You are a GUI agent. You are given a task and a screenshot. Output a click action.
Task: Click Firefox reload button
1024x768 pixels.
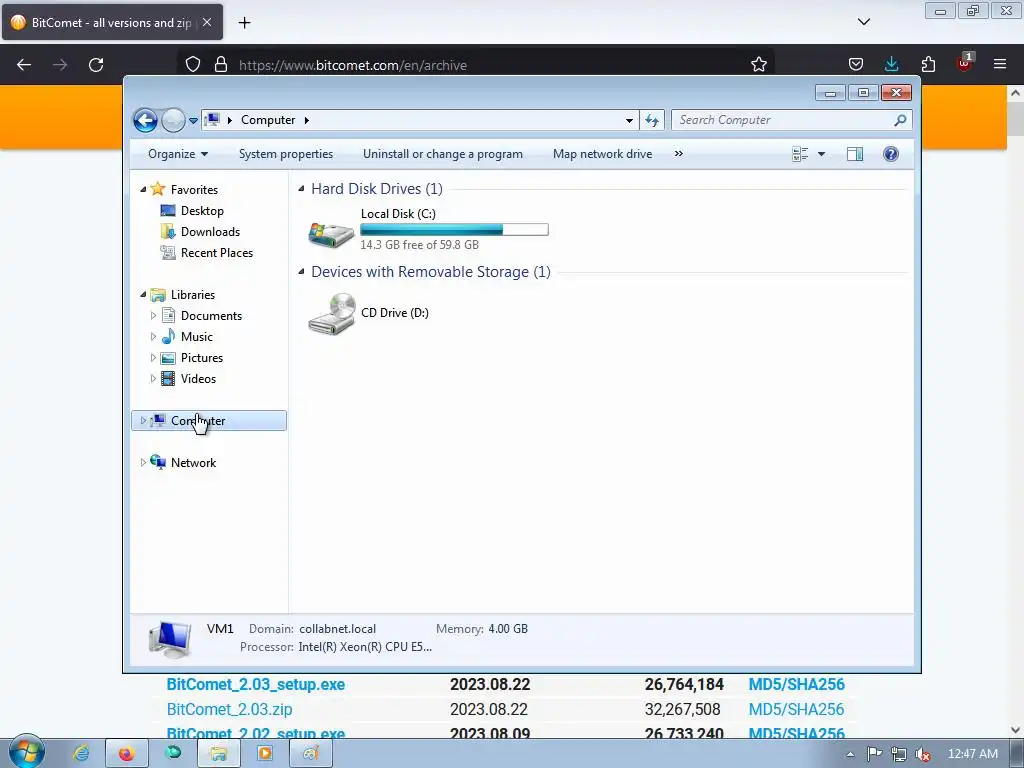(96, 65)
